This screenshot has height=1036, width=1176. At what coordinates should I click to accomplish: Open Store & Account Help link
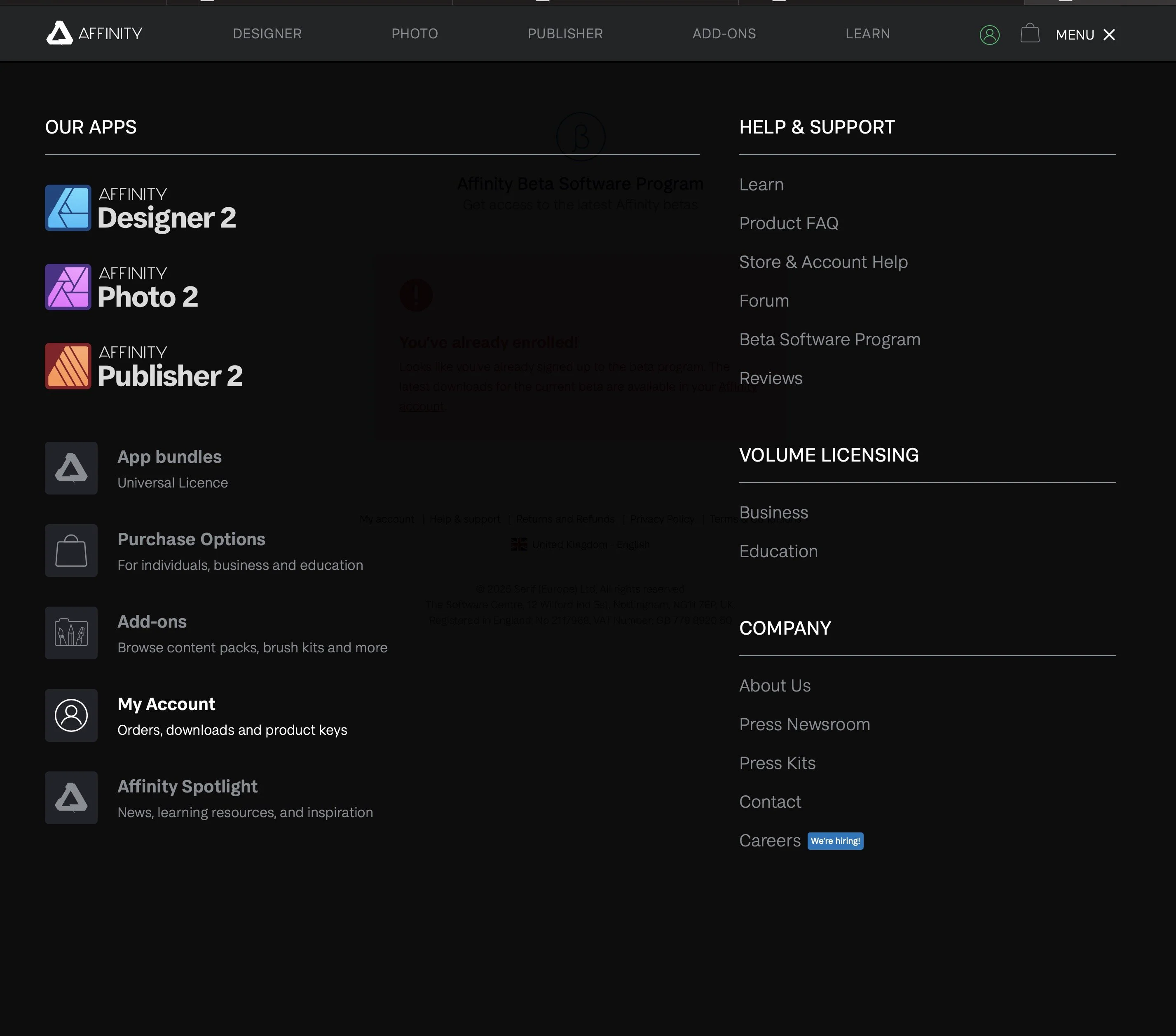(823, 262)
